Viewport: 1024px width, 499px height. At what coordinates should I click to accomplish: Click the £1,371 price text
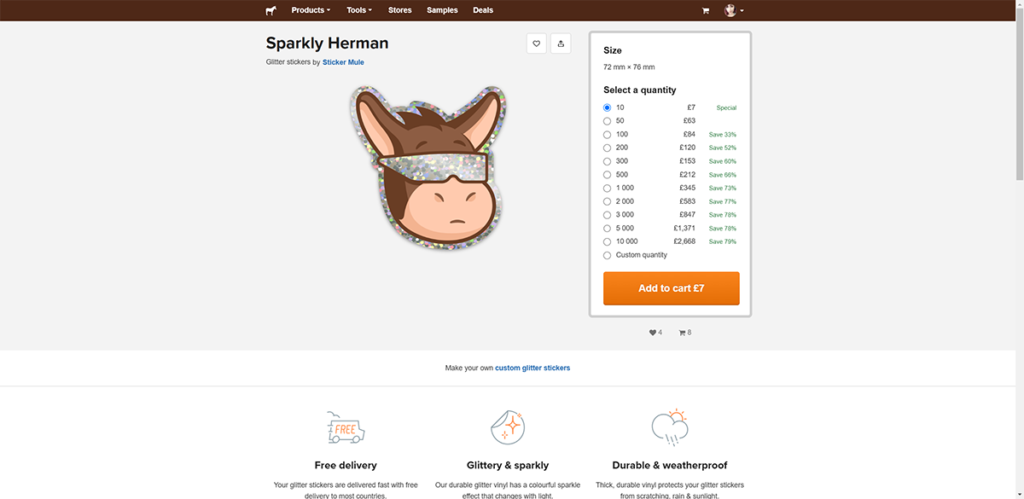(684, 228)
